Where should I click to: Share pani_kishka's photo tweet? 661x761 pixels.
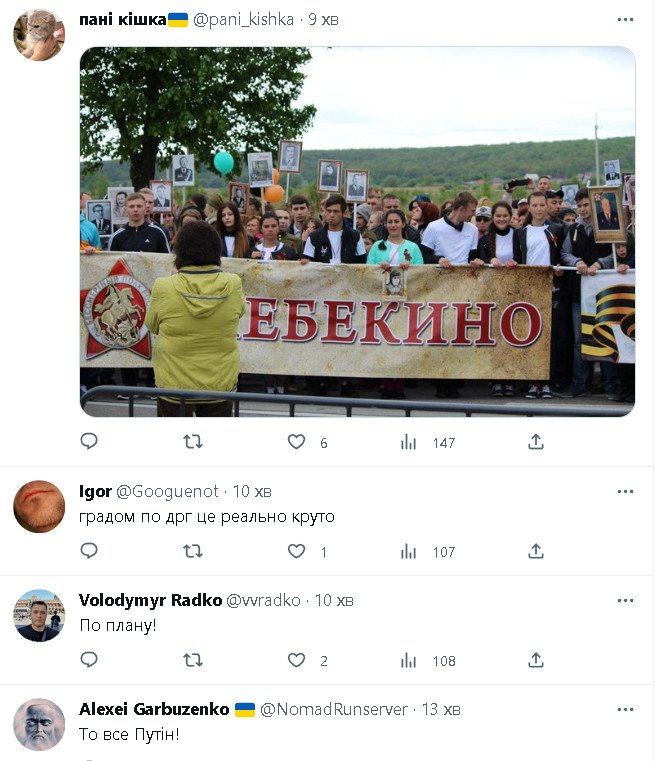tap(536, 442)
